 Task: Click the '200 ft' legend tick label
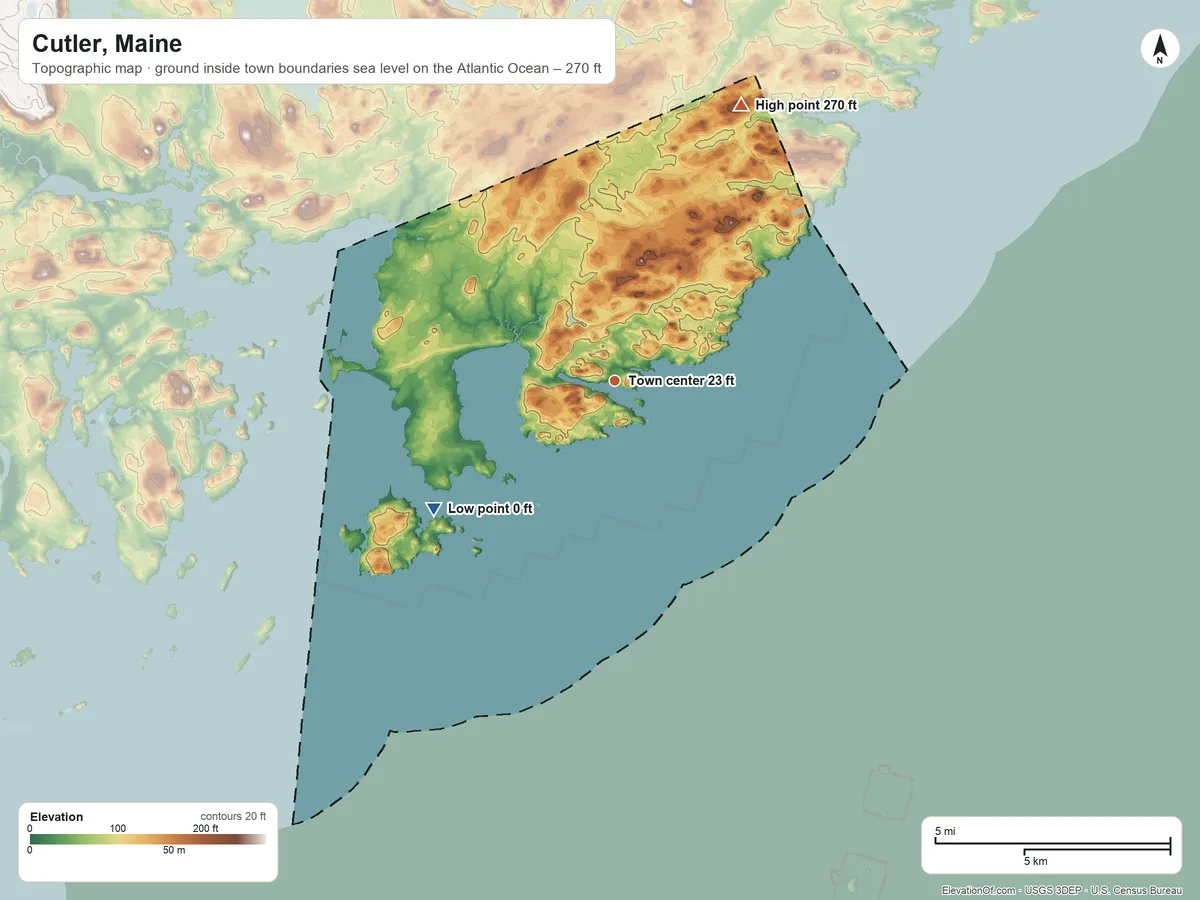206,829
